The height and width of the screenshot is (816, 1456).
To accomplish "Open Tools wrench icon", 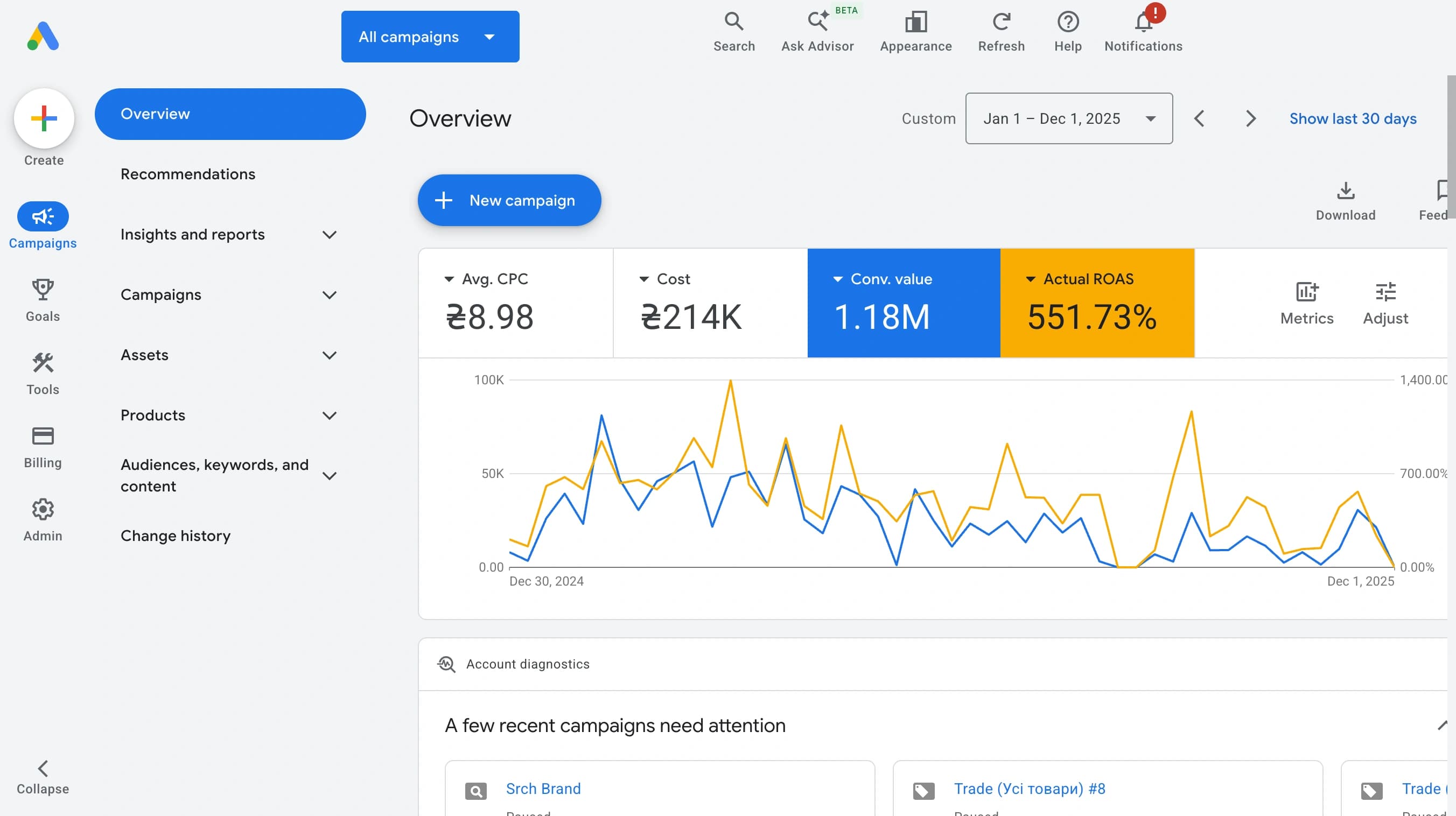I will coord(43,363).
